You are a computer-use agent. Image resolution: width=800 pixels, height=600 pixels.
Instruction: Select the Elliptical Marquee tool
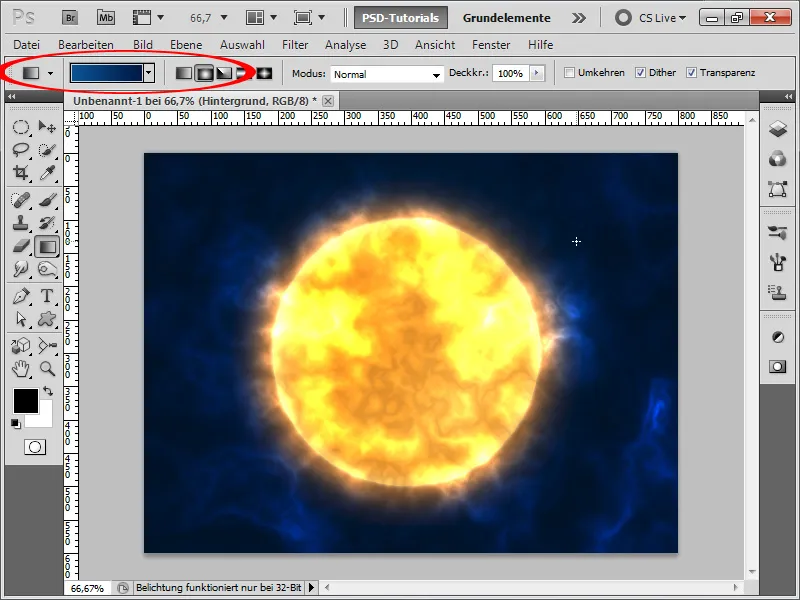tap(20, 127)
